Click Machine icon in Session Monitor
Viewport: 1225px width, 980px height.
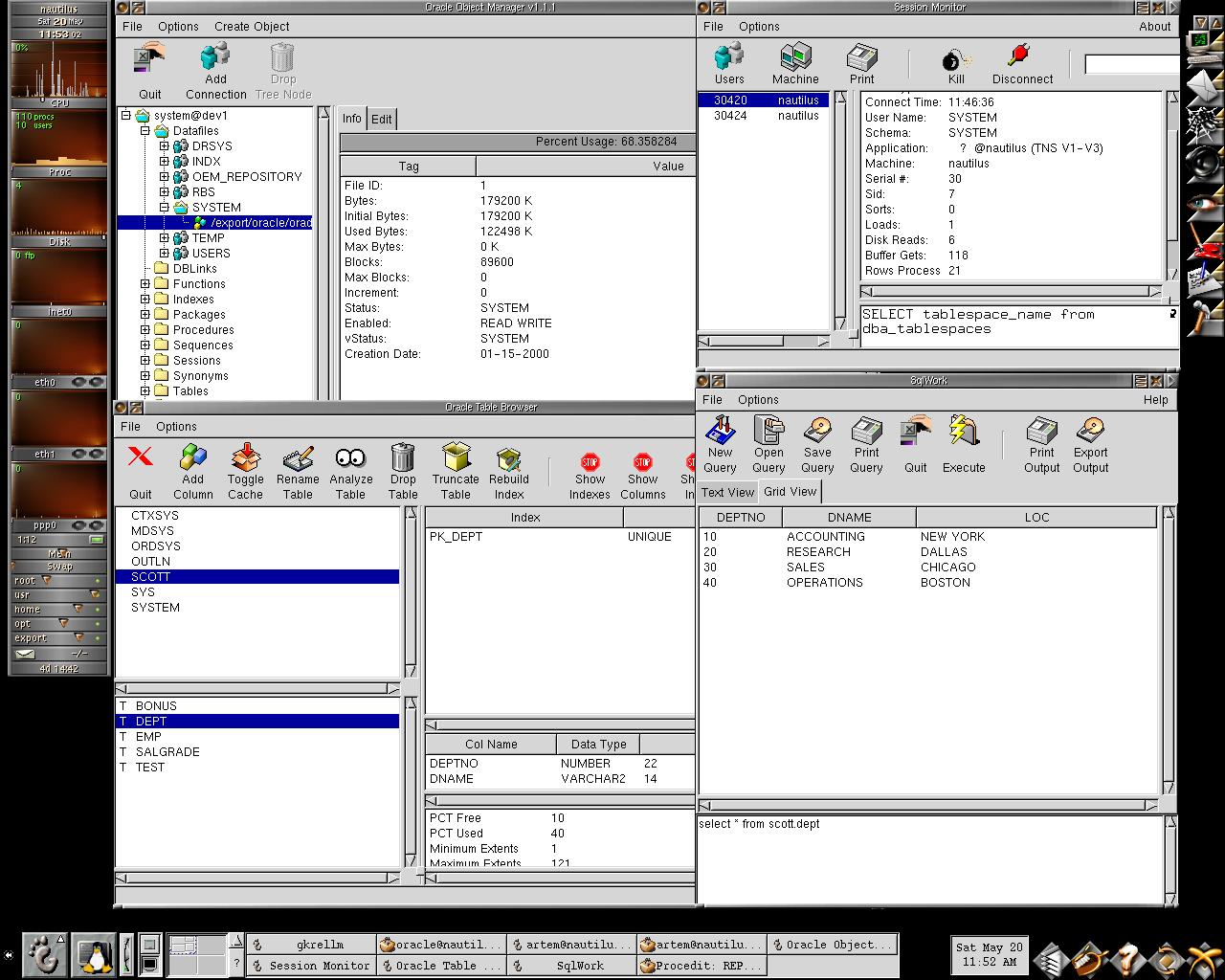click(795, 57)
